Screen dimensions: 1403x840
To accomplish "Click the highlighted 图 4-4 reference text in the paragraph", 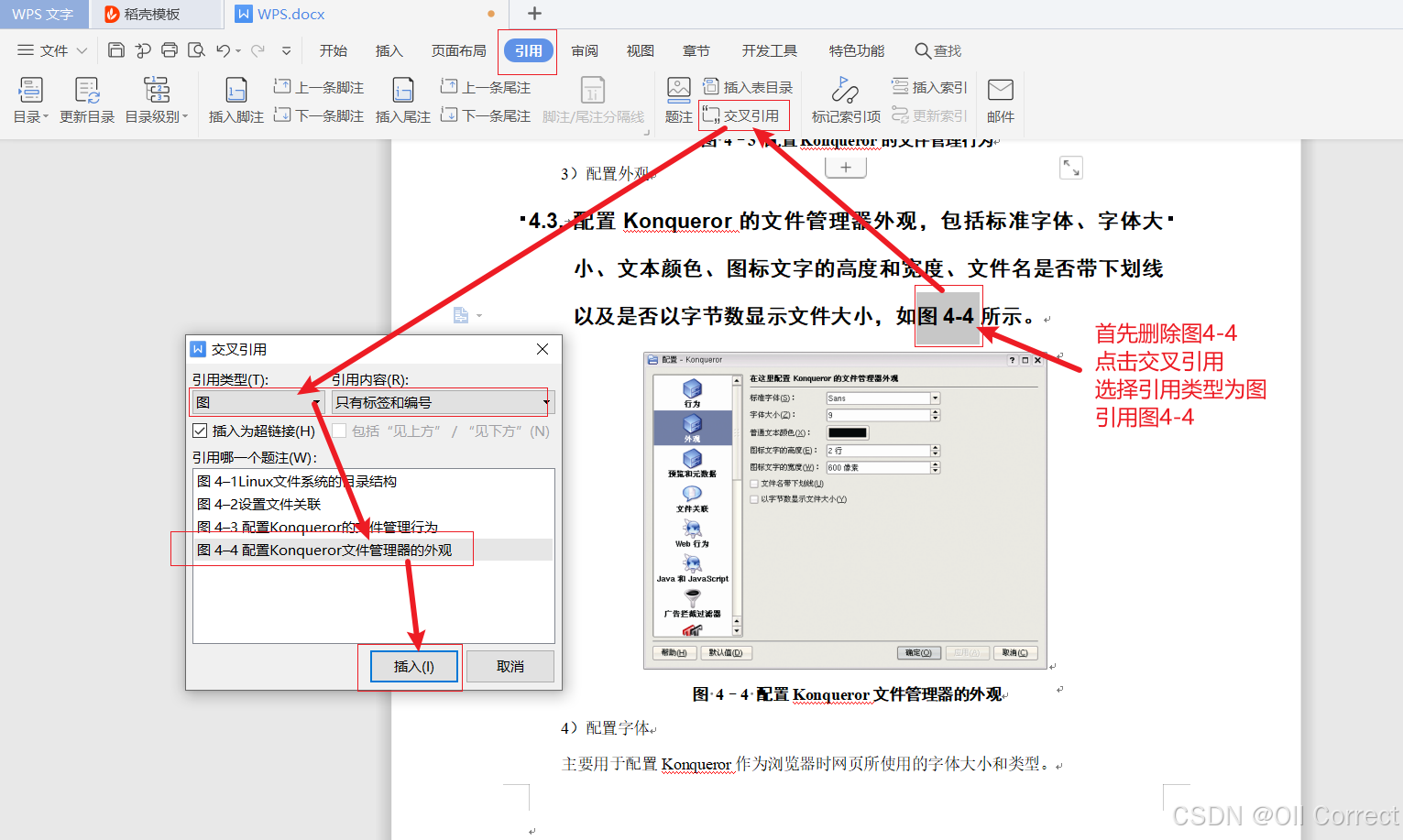I will pyautogui.click(x=948, y=316).
